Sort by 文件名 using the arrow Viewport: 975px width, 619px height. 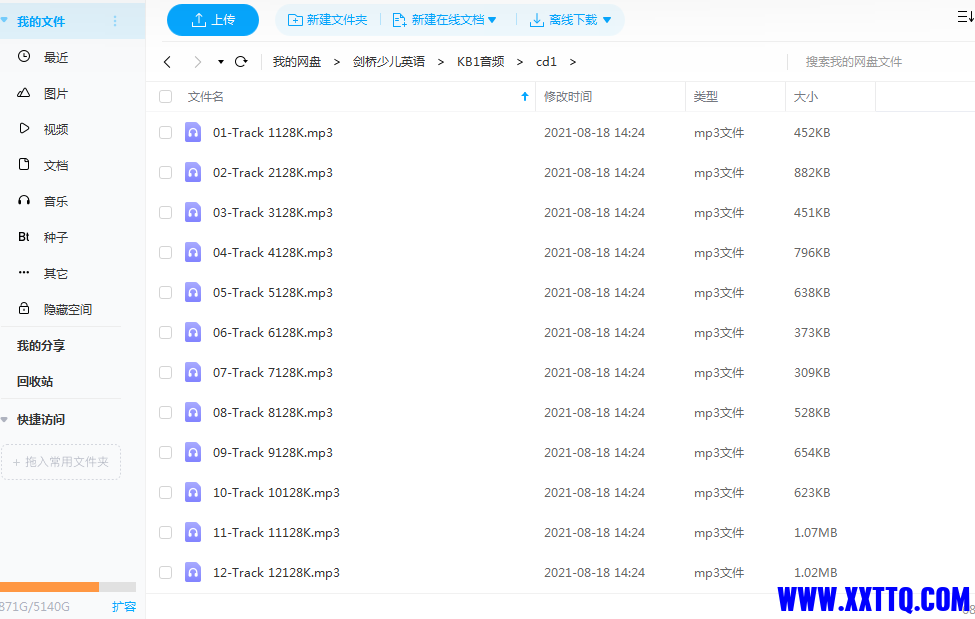[x=525, y=96]
